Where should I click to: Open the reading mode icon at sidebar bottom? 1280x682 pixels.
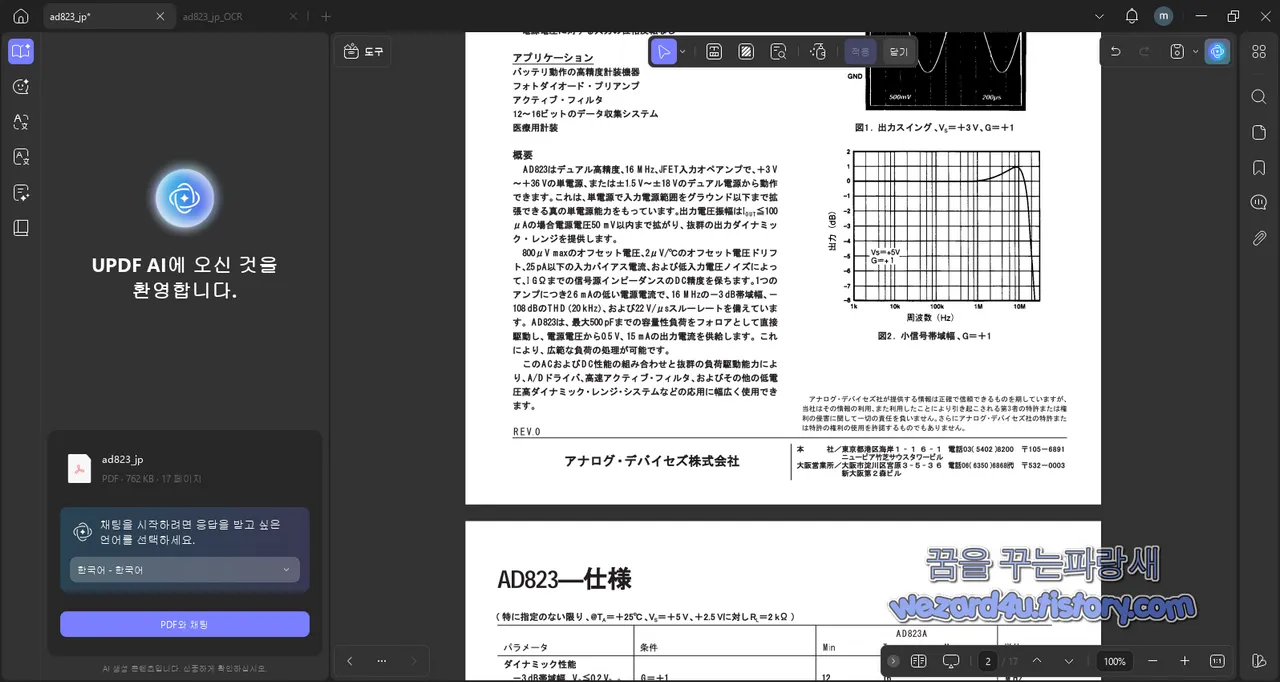20,228
